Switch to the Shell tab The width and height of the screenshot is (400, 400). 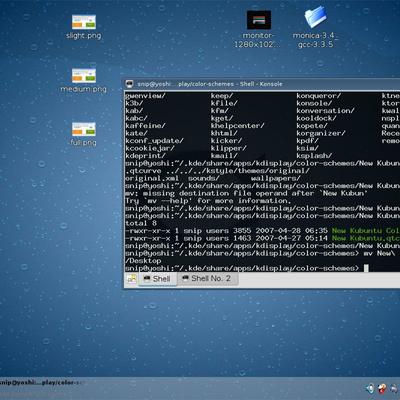(157, 279)
